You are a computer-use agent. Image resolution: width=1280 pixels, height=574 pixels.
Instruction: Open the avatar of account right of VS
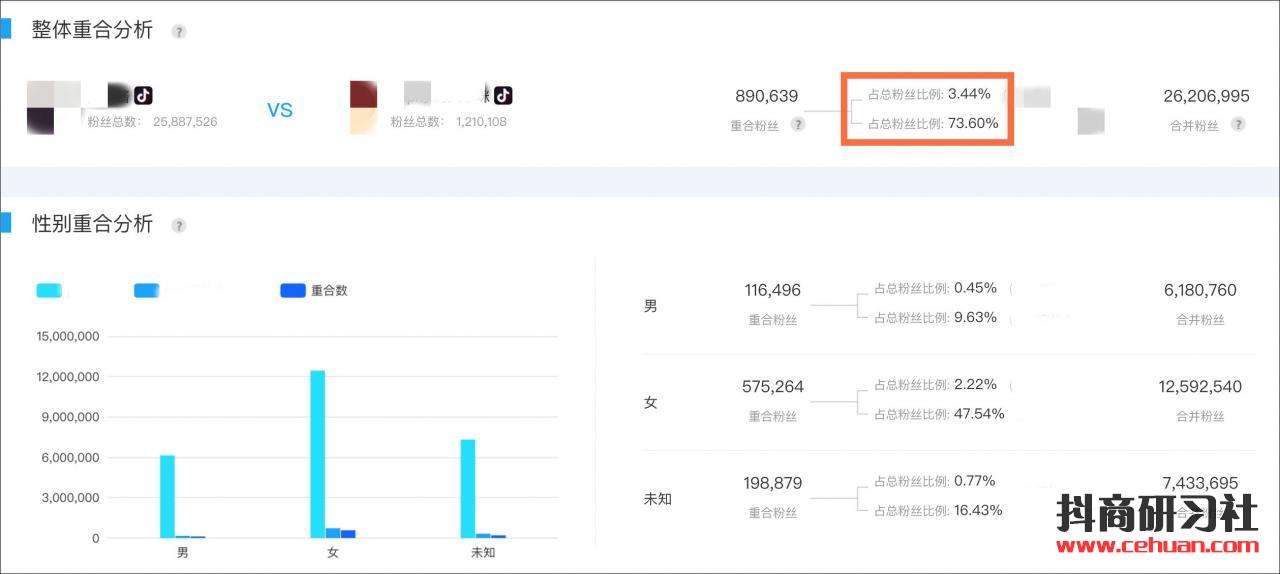[x=364, y=108]
